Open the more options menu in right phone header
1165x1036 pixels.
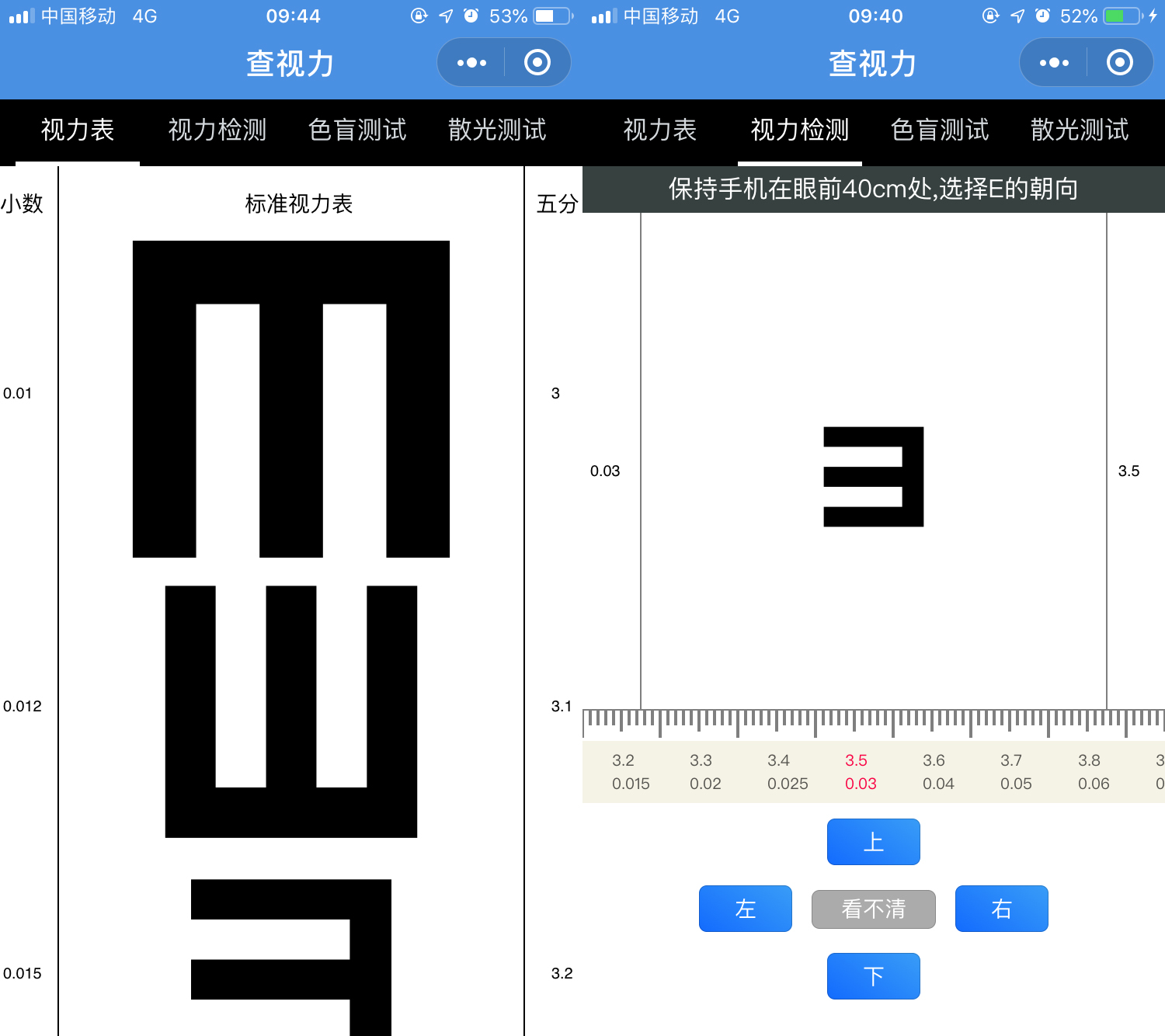pos(1054,62)
